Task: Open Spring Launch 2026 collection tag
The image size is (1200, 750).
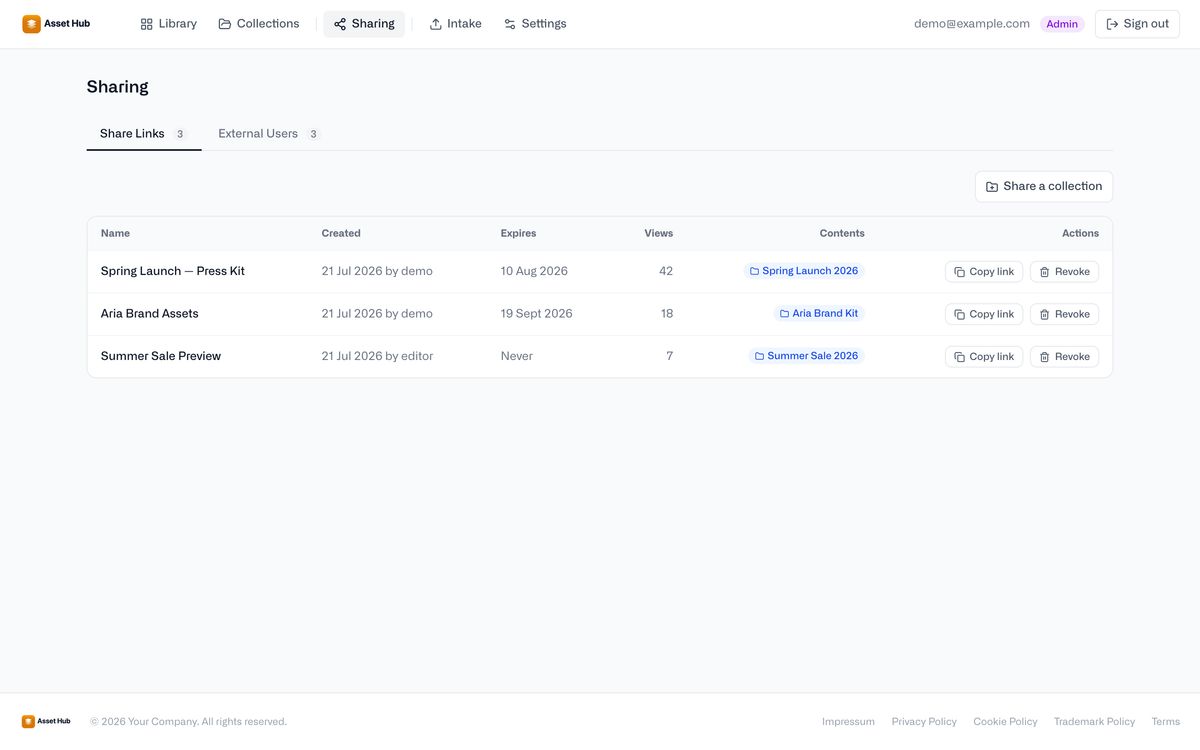Action: [x=804, y=271]
